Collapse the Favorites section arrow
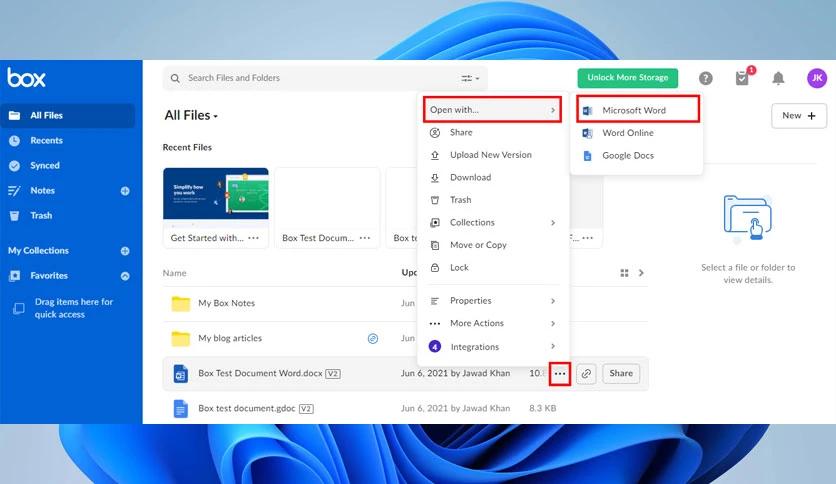 [x=125, y=276]
